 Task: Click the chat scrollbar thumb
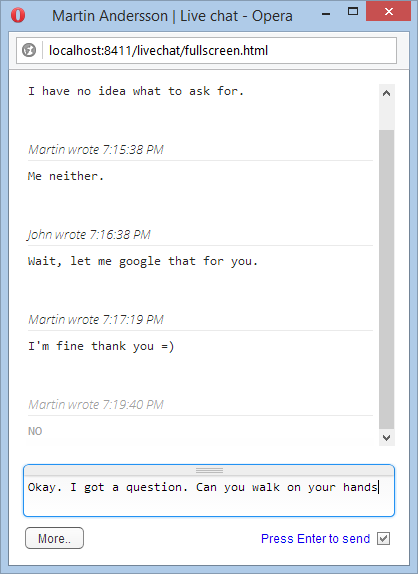pyautogui.click(x=386, y=279)
